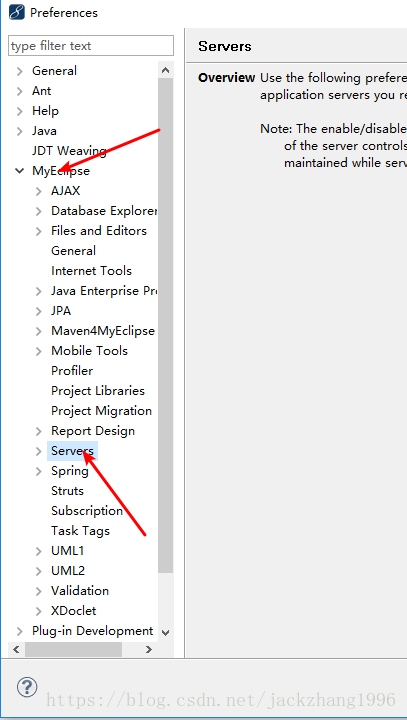407x720 pixels.
Task: Select Plug-in Development item
Action: 92,631
